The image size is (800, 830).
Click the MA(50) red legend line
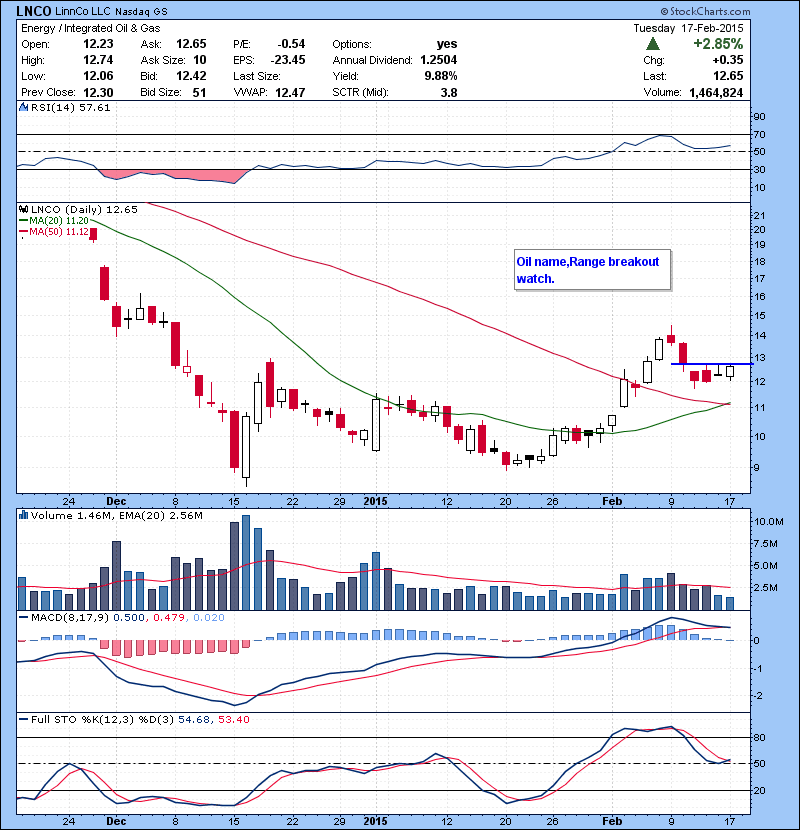(x=23, y=232)
